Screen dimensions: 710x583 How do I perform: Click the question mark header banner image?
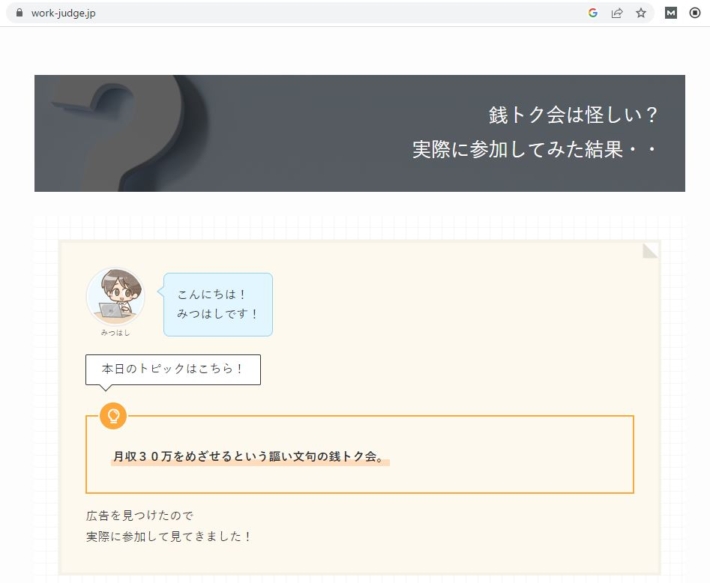[360, 134]
